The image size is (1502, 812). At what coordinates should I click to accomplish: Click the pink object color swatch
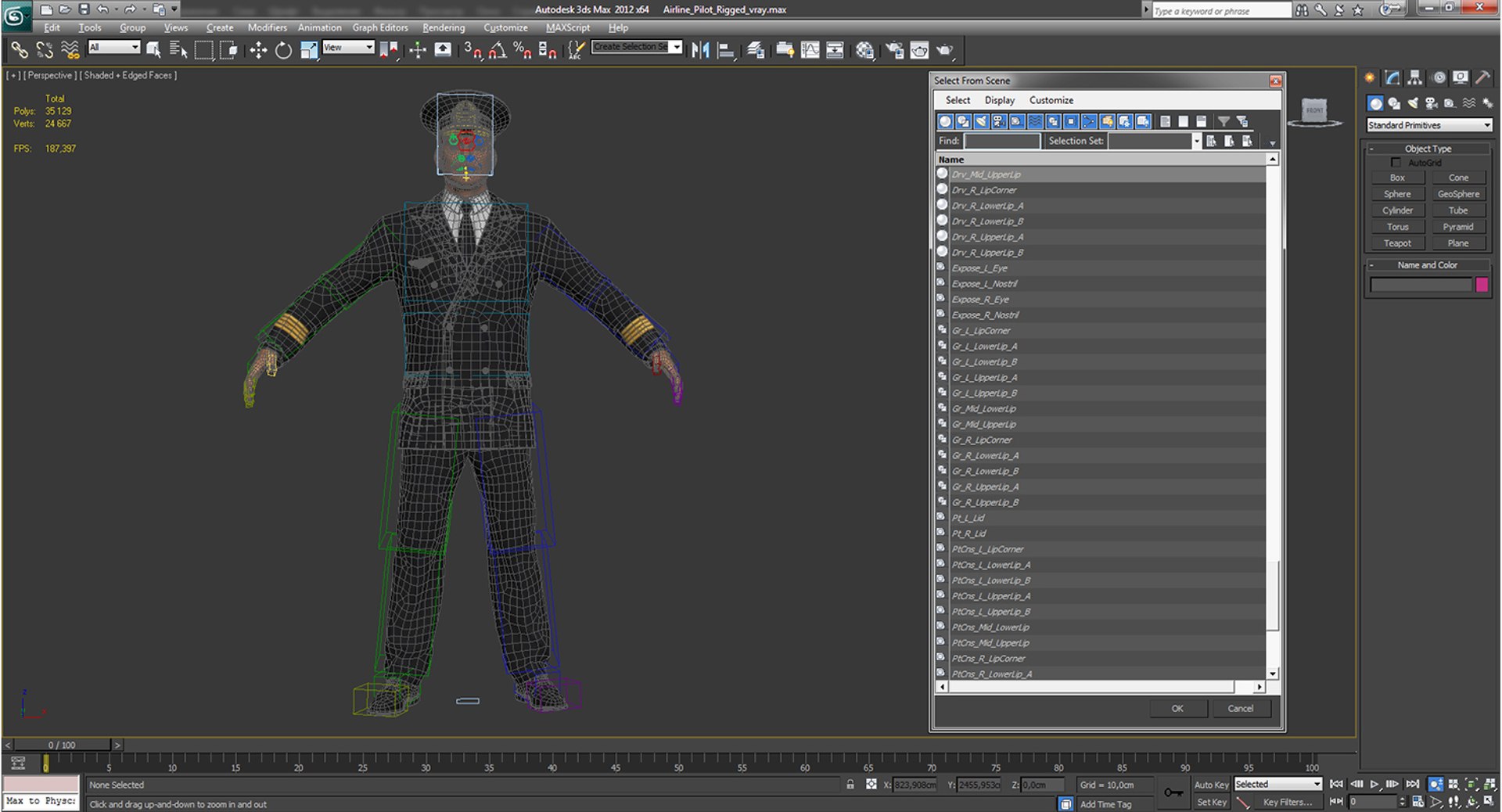pyautogui.click(x=1482, y=285)
